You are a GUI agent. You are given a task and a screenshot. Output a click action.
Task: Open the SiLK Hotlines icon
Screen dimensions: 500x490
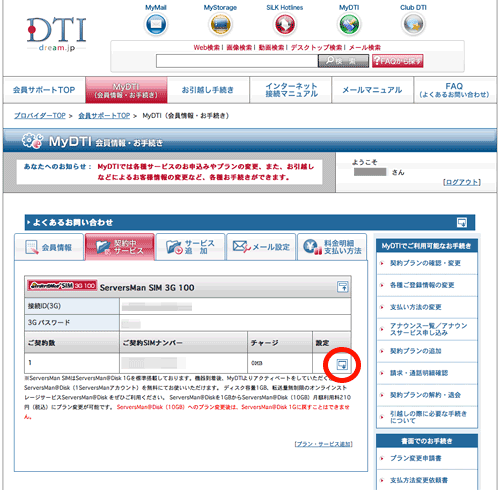click(284, 24)
